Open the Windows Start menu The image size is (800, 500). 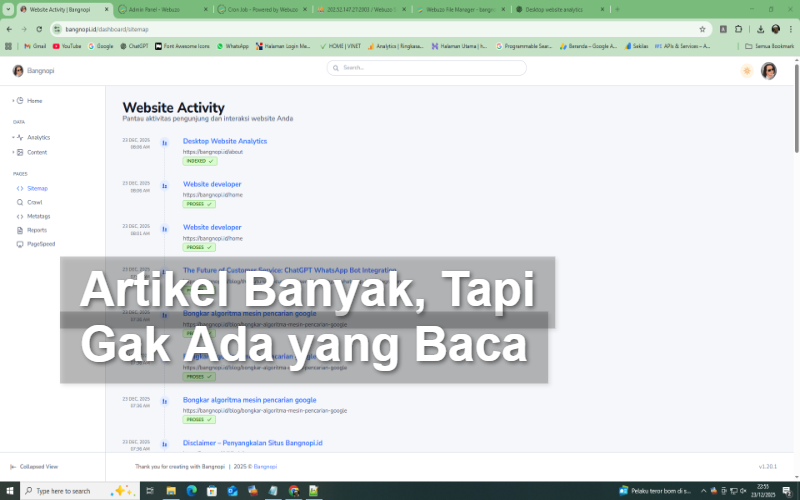[x=10, y=491]
